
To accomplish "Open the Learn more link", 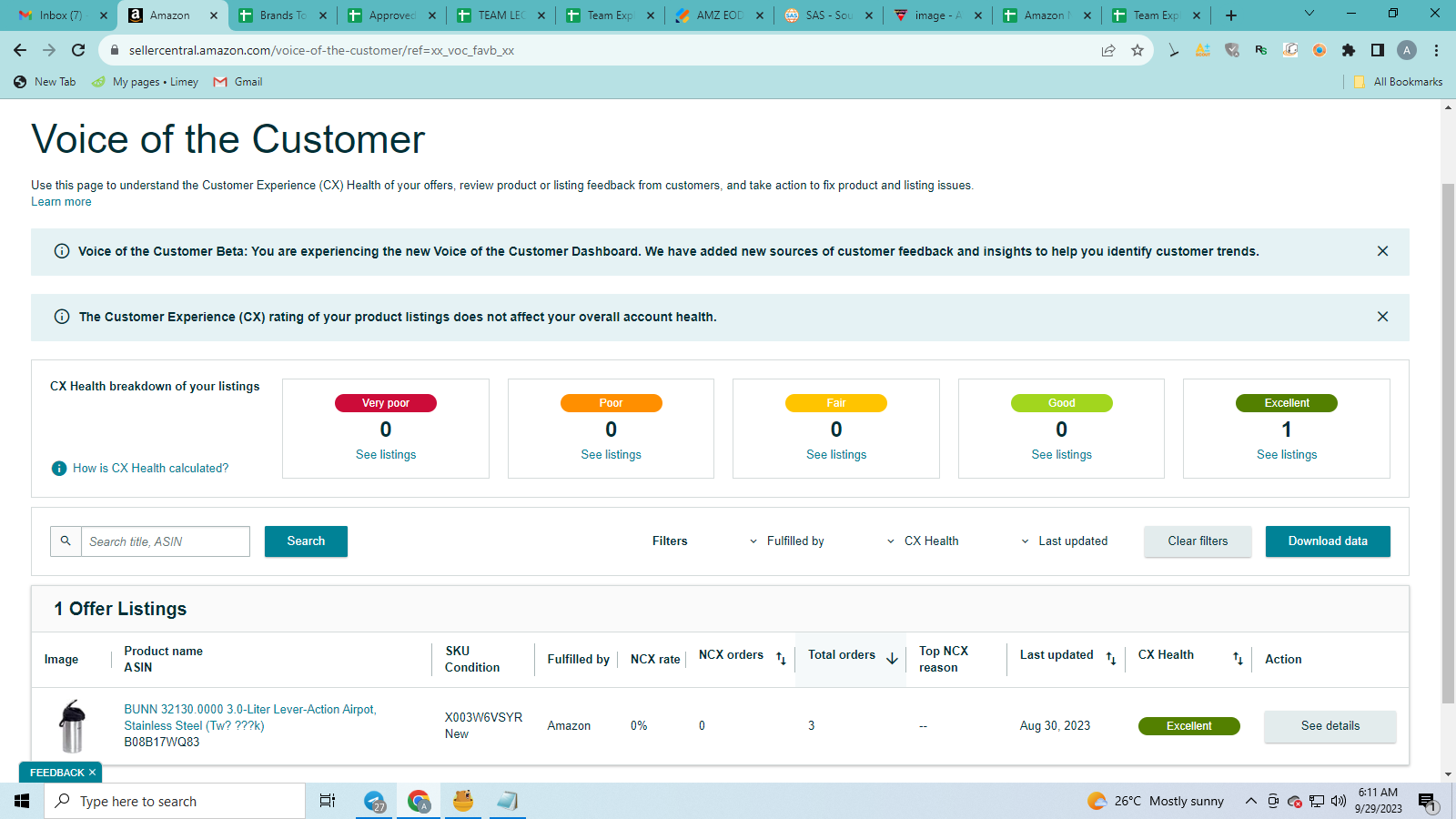I will (61, 202).
